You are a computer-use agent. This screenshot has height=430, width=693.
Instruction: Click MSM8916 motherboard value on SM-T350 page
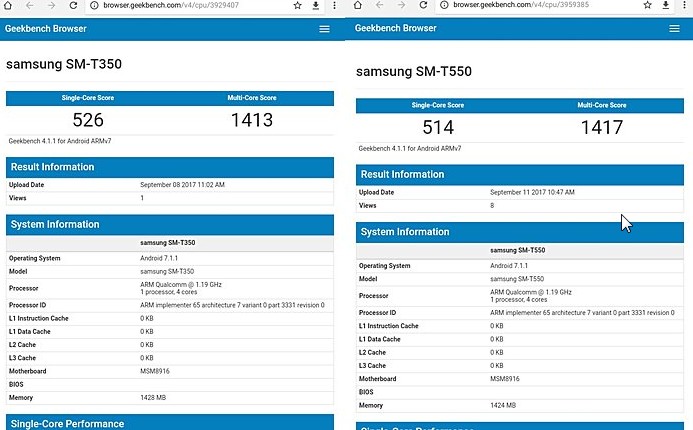pos(155,371)
